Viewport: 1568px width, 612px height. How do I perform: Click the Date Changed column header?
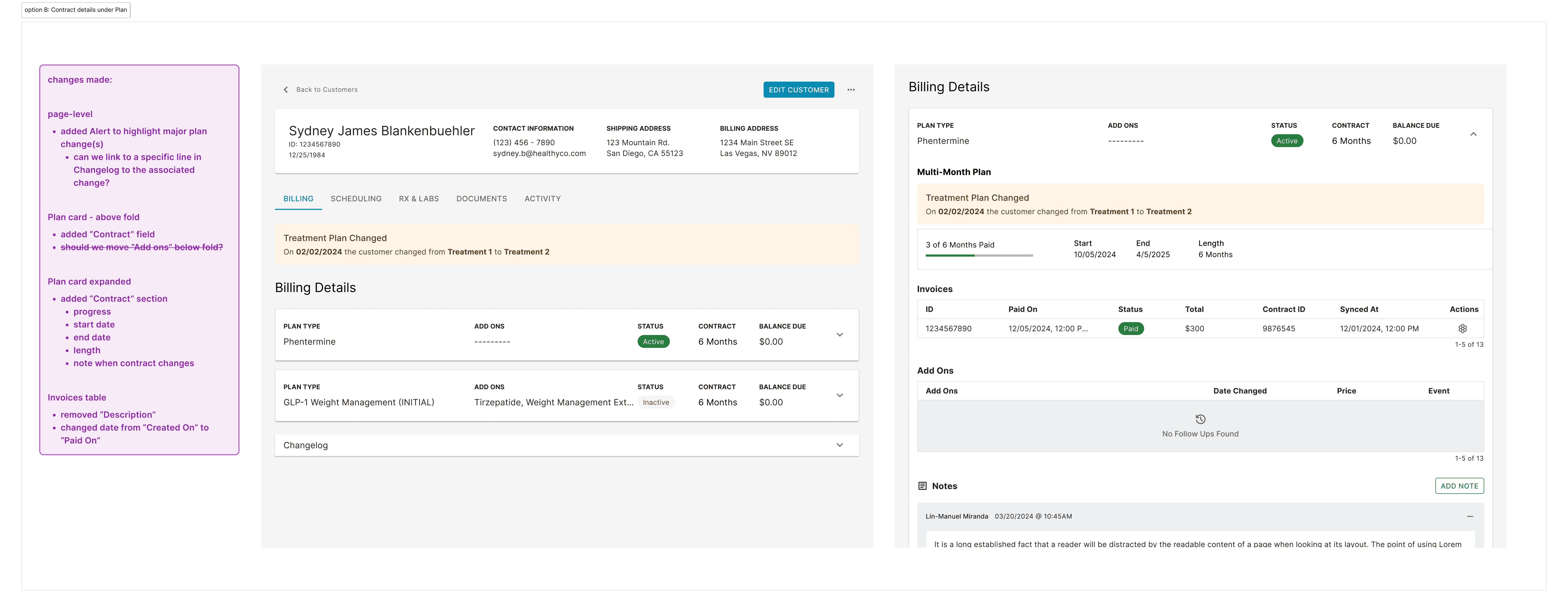click(1239, 391)
